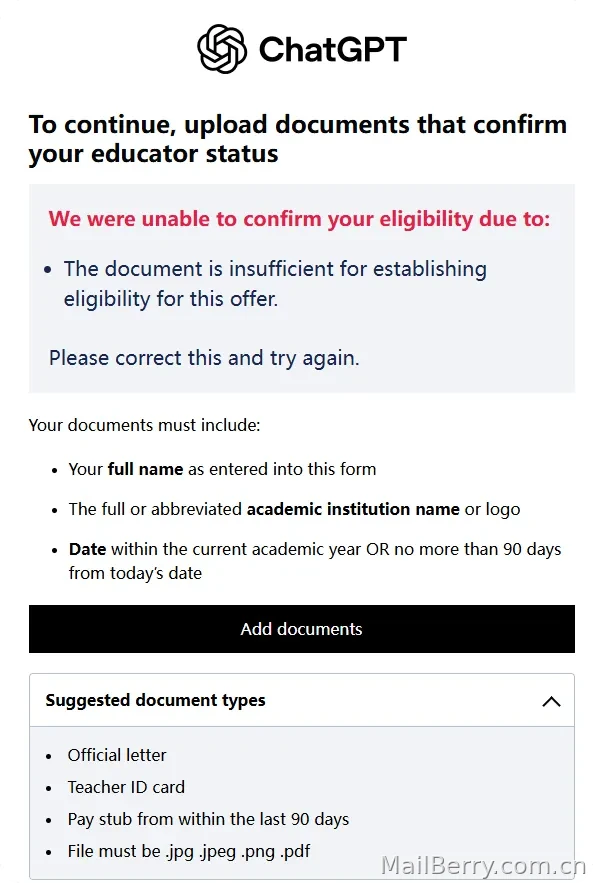This screenshot has height=883, width=593.
Task: Click the full name requirement line
Action: pyautogui.click(x=222, y=469)
